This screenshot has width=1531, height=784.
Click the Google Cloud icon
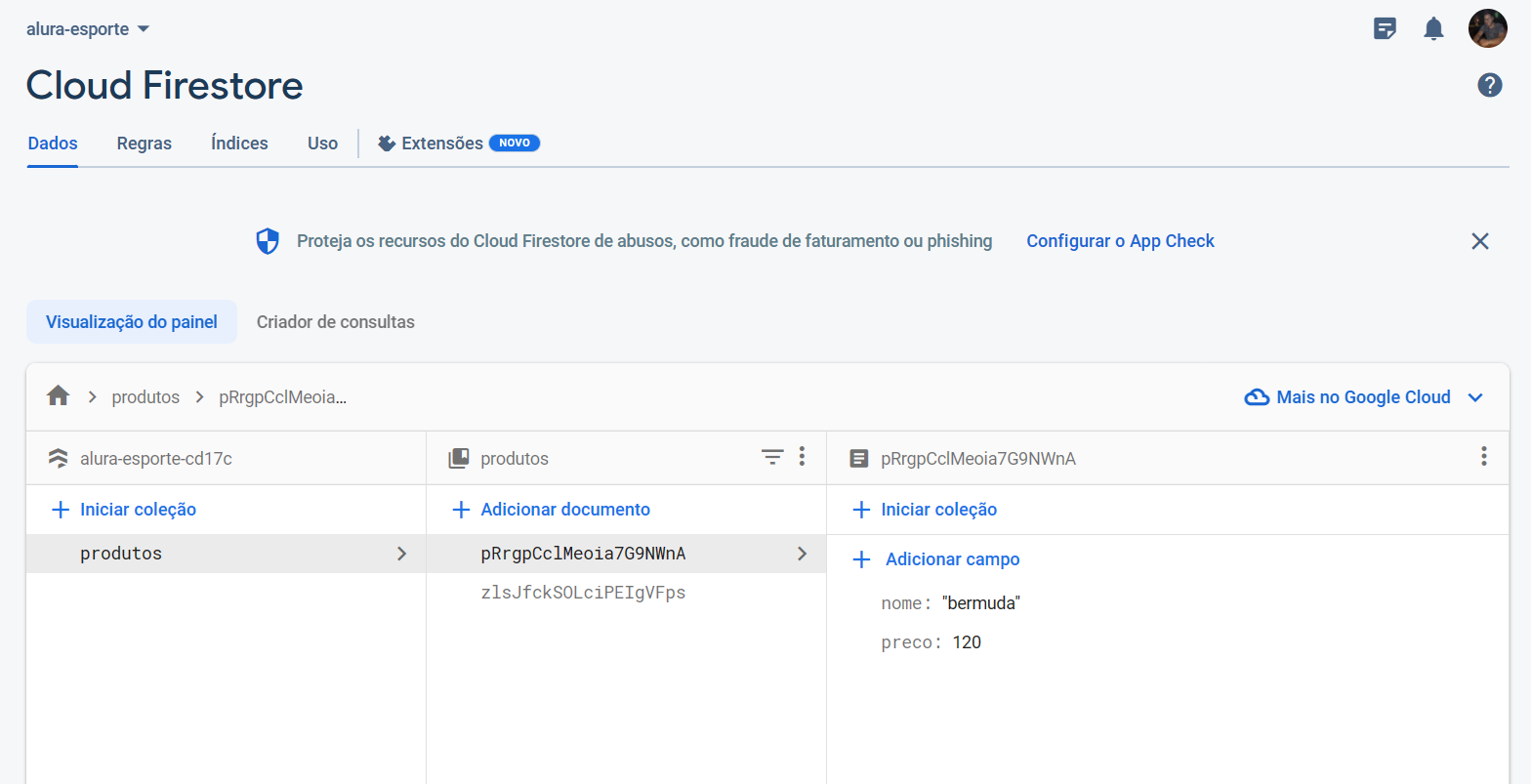[1257, 397]
